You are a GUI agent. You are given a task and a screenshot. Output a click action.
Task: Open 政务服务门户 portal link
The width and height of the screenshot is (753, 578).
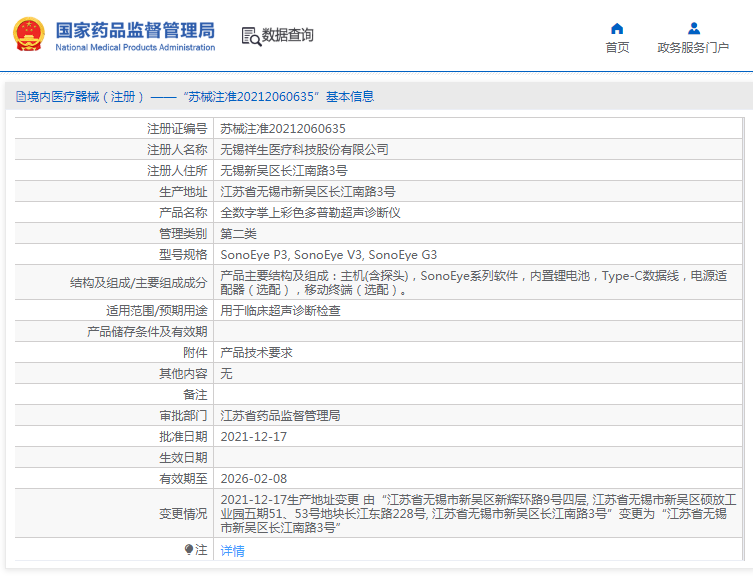click(693, 48)
